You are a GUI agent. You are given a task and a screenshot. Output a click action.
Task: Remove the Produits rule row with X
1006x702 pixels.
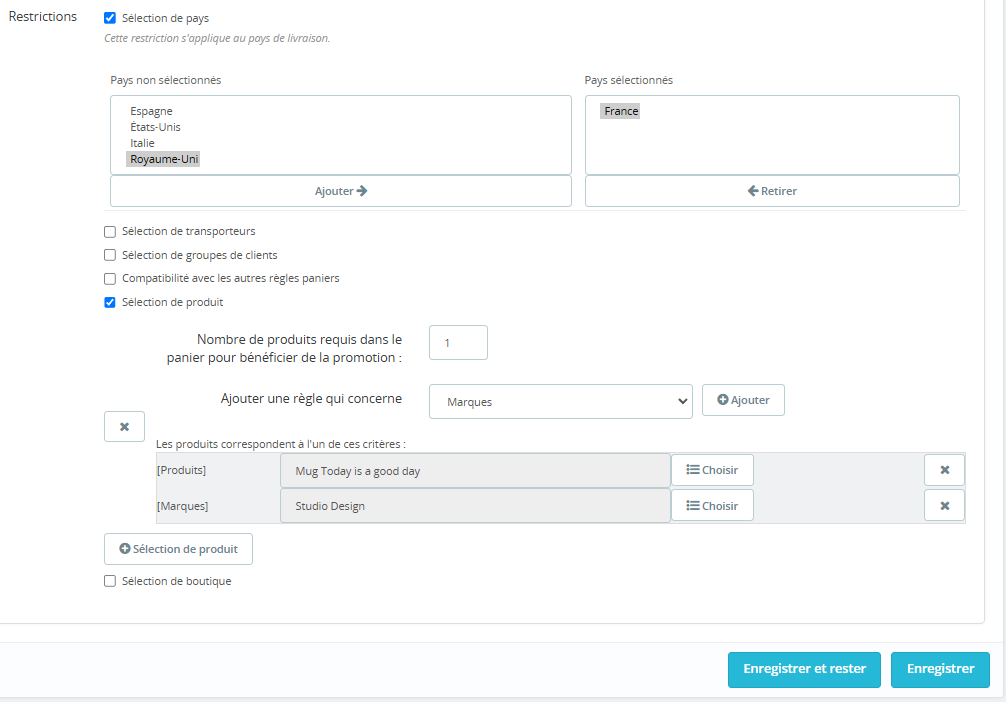tap(944, 470)
